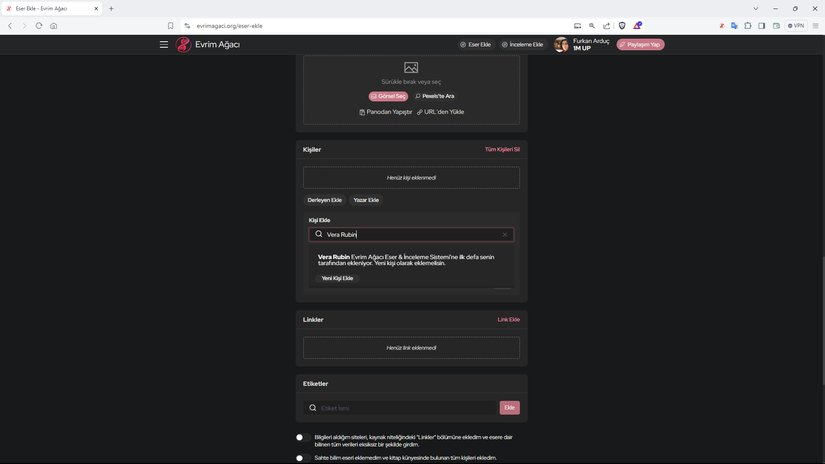Toggle the sources added to Linkler confirmation
The width and height of the screenshot is (825, 464).
[299, 437]
